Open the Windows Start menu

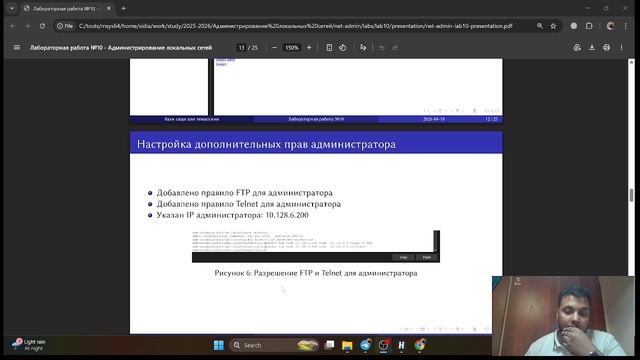pos(219,345)
